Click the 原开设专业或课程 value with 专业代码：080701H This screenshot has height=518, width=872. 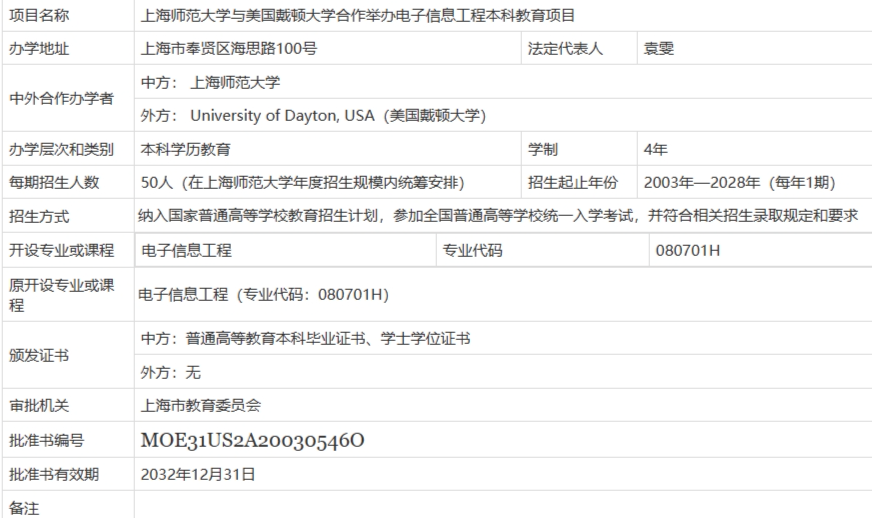tap(263, 294)
